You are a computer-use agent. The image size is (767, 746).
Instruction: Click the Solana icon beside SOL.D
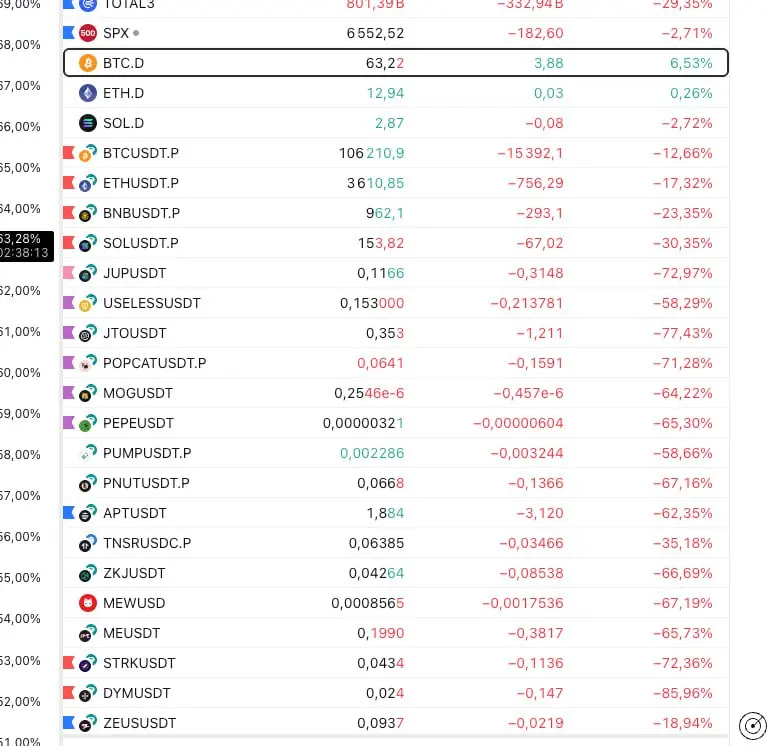(x=87, y=123)
